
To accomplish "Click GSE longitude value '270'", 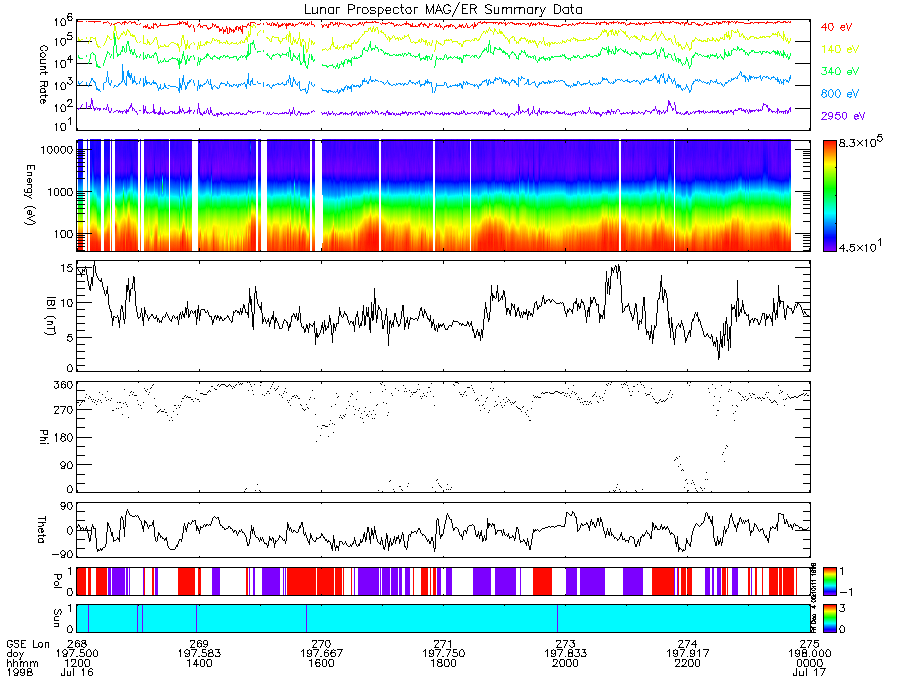I will (x=321, y=644).
